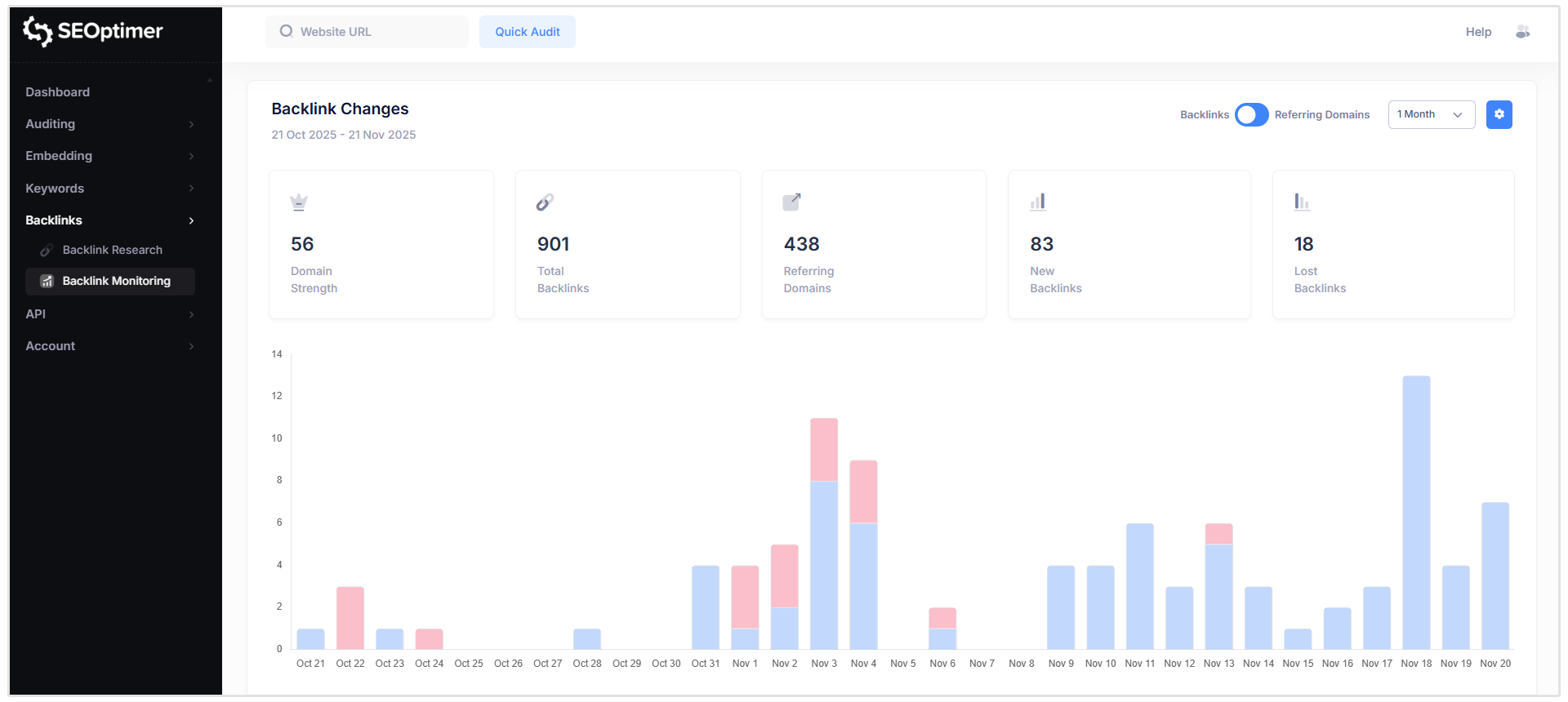
Task: Open the 1 Month period dropdown
Action: click(x=1431, y=114)
